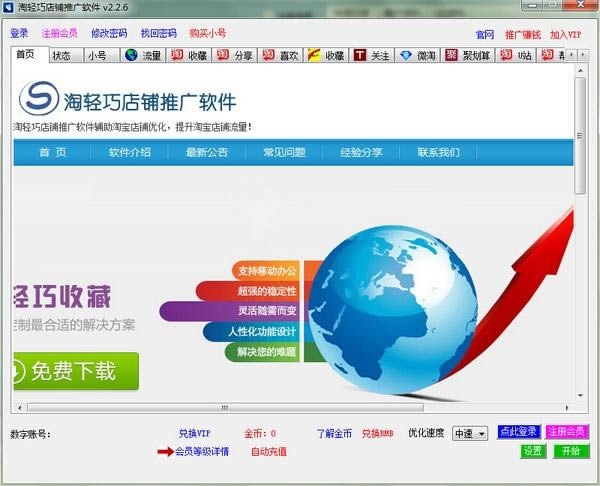
Task: Open the 官网 link
Action: pos(485,35)
